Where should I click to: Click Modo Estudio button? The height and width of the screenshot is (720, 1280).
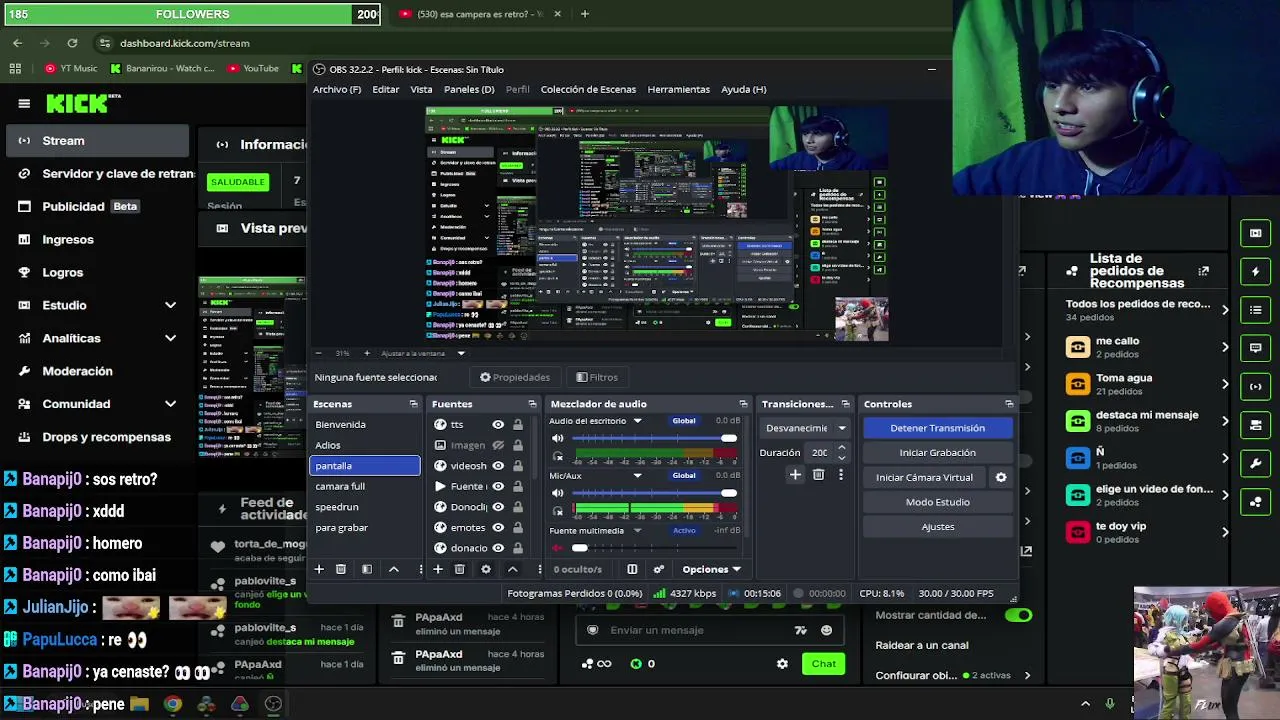coord(937,502)
